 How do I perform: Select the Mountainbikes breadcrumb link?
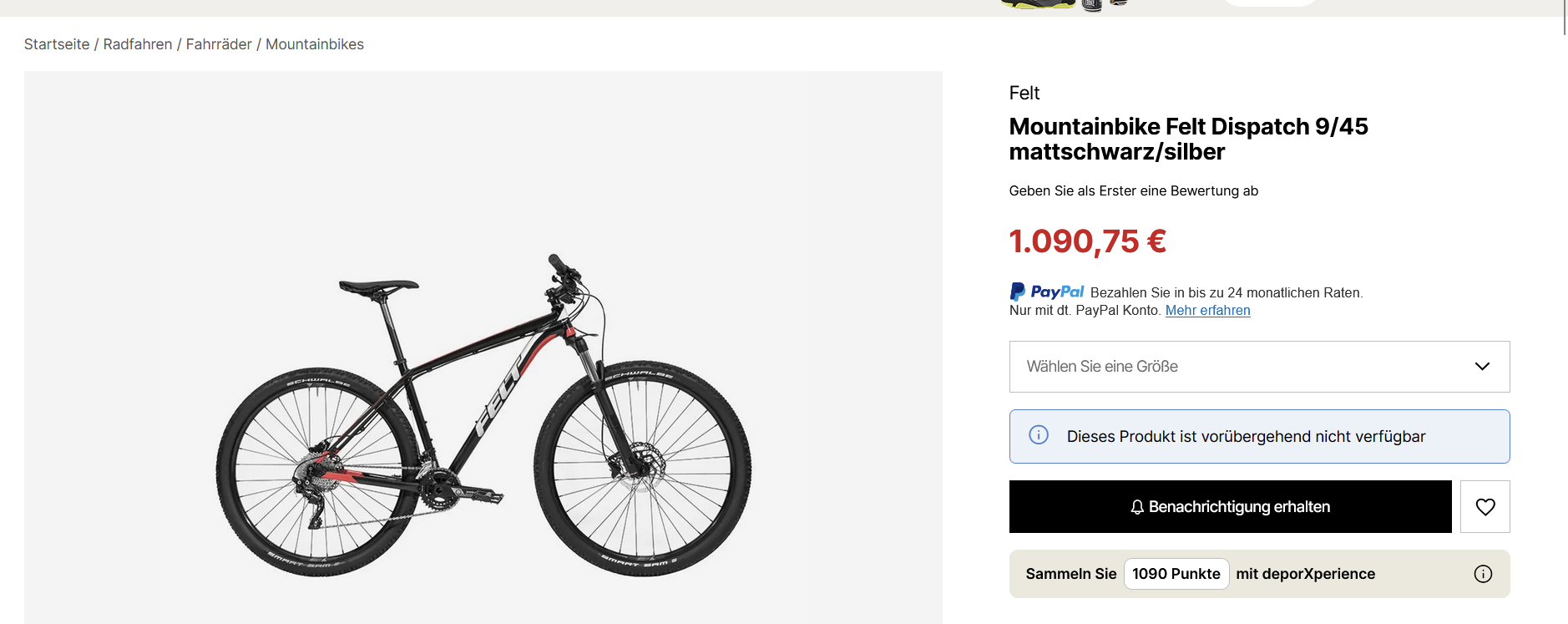tap(315, 44)
